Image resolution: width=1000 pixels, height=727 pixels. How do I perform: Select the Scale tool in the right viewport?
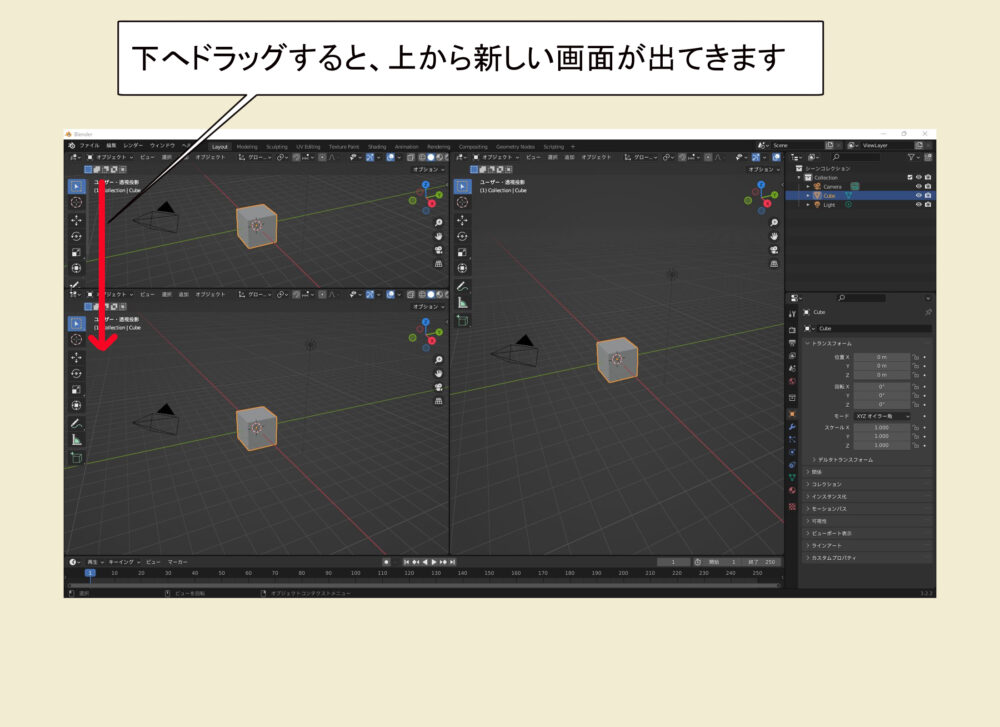pos(462,252)
